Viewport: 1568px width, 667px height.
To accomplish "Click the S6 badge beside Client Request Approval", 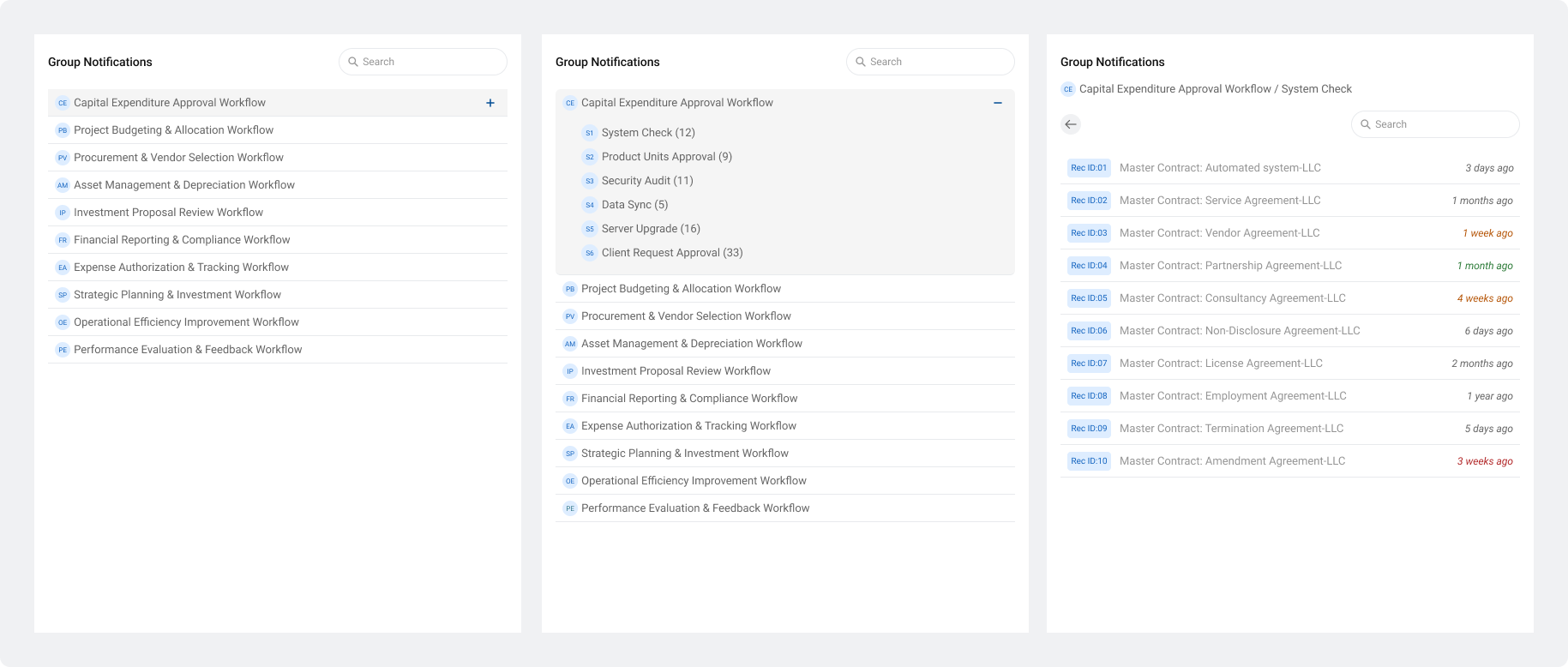I will (589, 253).
